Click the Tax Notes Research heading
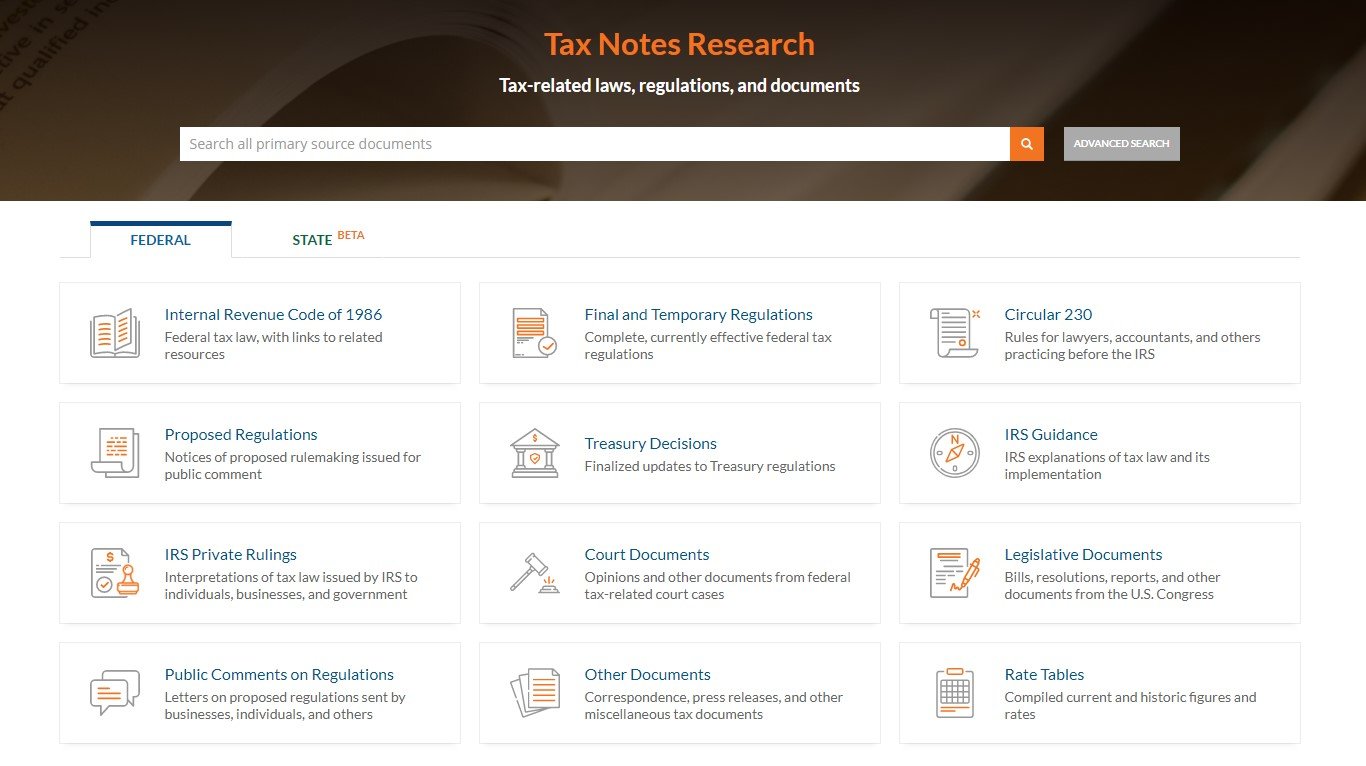Image resolution: width=1366 pixels, height=766 pixels. [x=679, y=45]
